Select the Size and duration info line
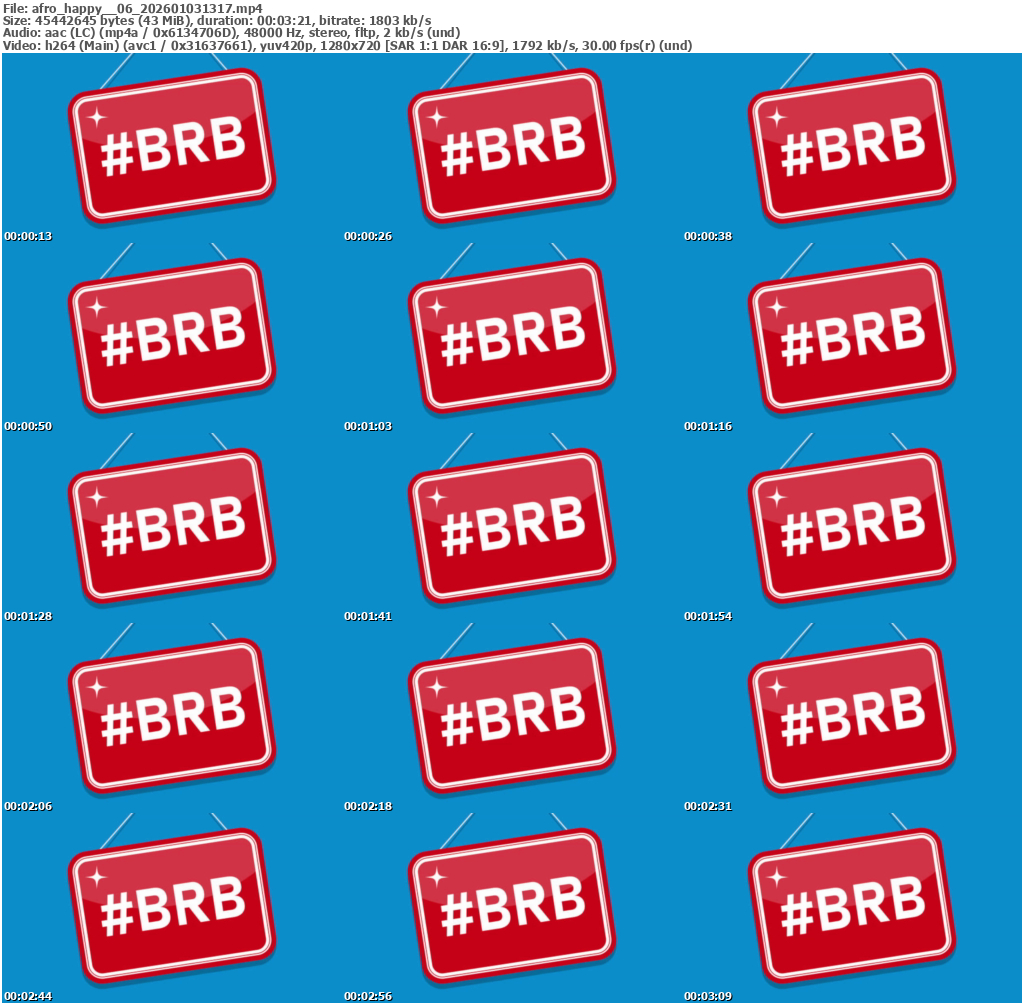This screenshot has width=1024, height=1003. [217, 20]
